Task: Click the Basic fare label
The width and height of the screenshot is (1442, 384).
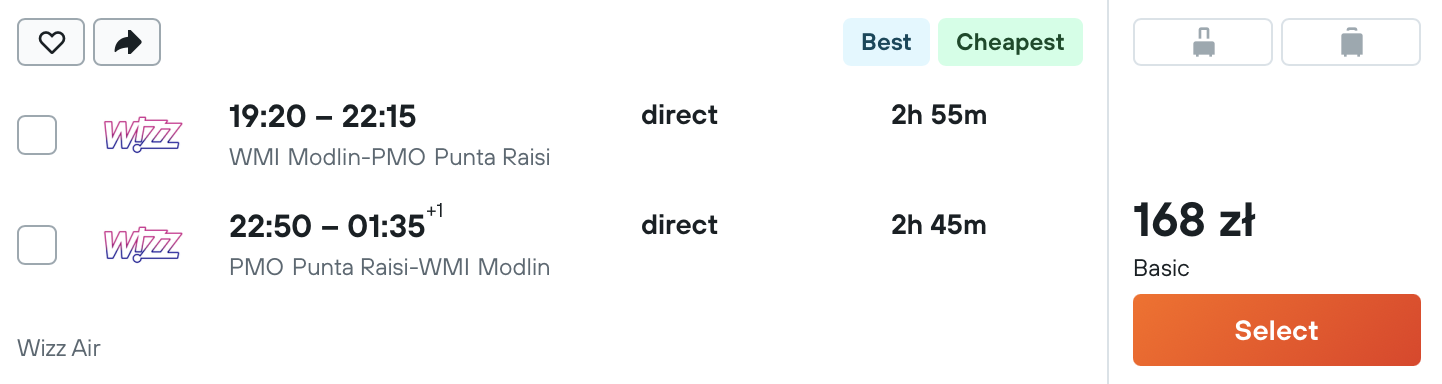Action: (x=1161, y=269)
